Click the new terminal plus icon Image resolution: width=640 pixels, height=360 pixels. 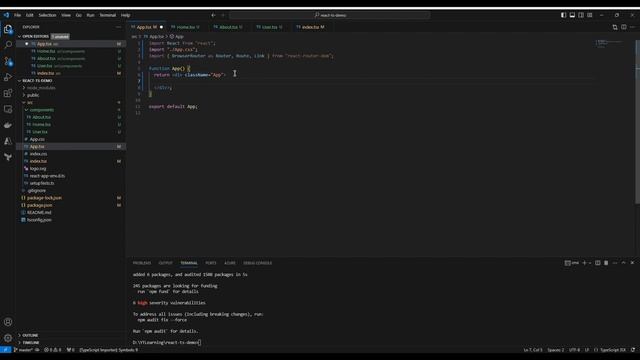tap(584, 263)
